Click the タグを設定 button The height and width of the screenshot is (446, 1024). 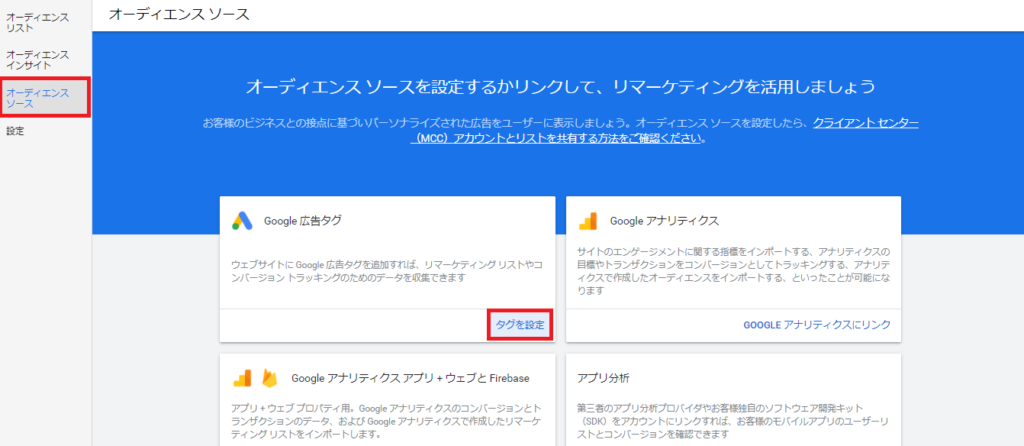520,325
